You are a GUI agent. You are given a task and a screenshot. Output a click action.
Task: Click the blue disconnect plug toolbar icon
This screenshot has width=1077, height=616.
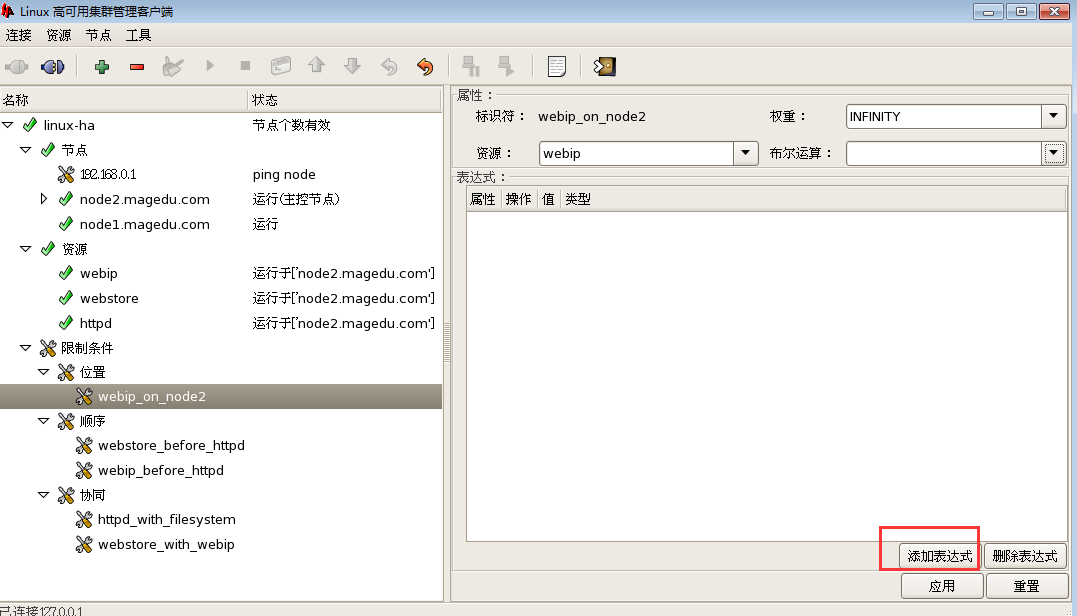[x=52, y=67]
